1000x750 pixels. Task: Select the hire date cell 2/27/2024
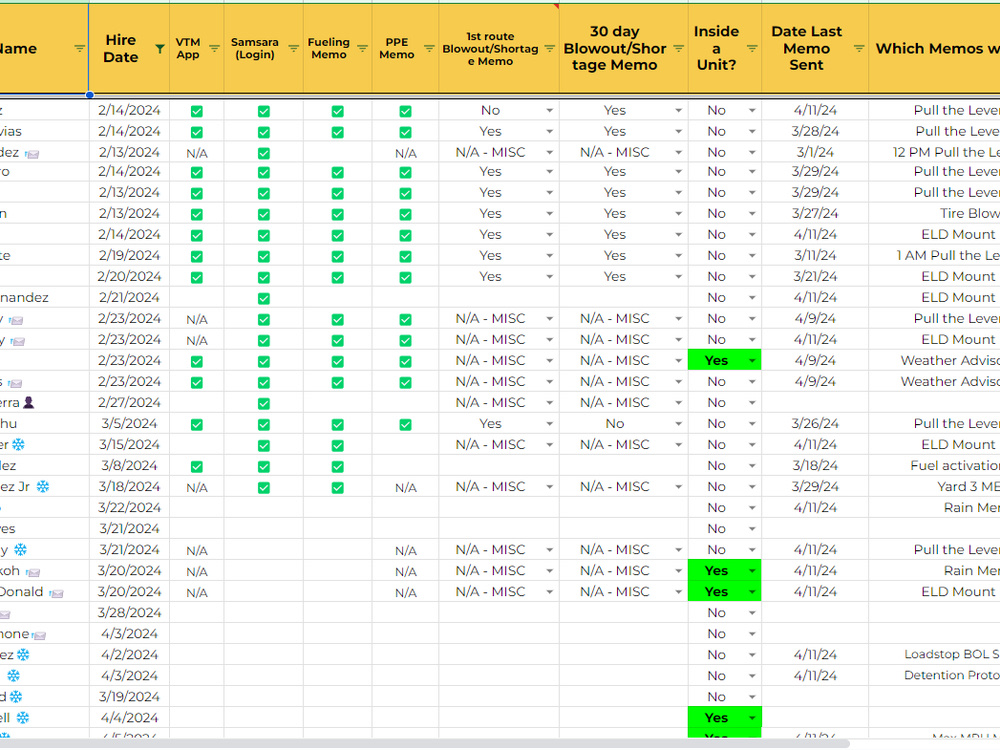tap(129, 402)
